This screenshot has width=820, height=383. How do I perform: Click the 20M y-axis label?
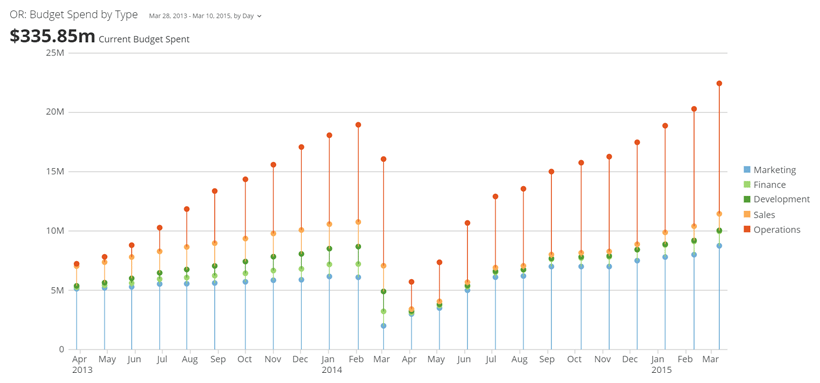pos(55,112)
